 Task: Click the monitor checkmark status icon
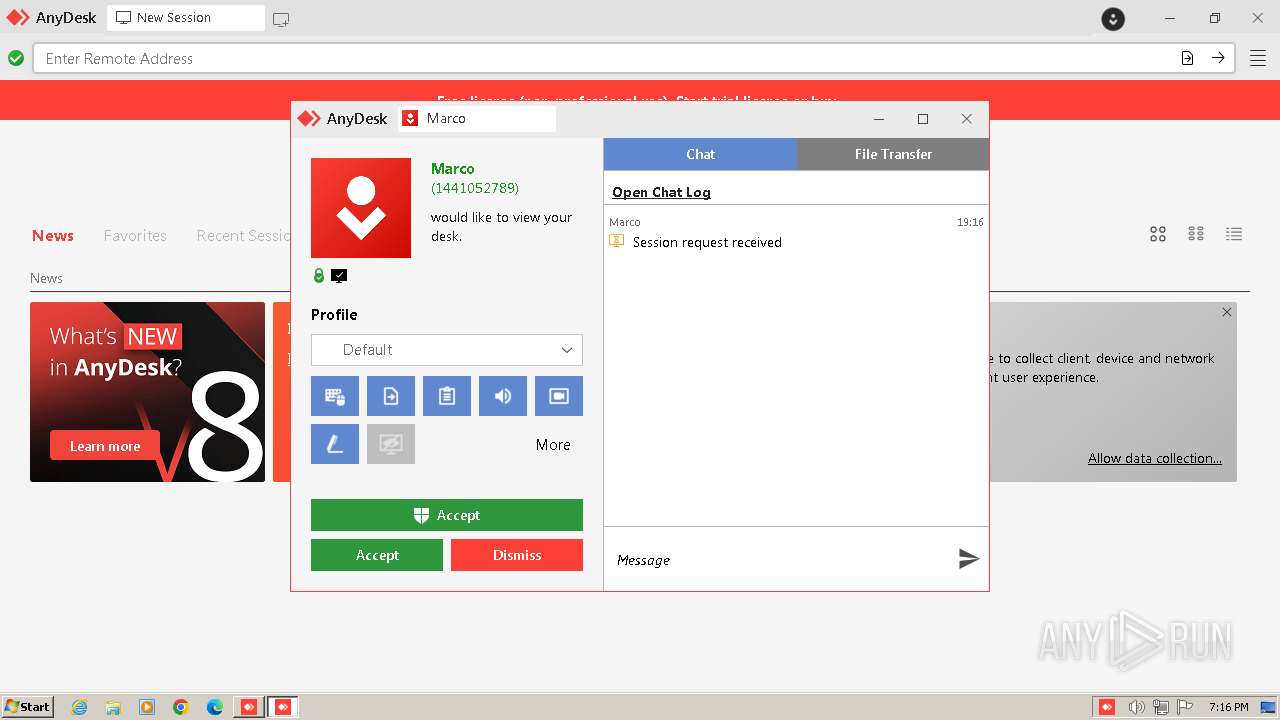coord(339,276)
